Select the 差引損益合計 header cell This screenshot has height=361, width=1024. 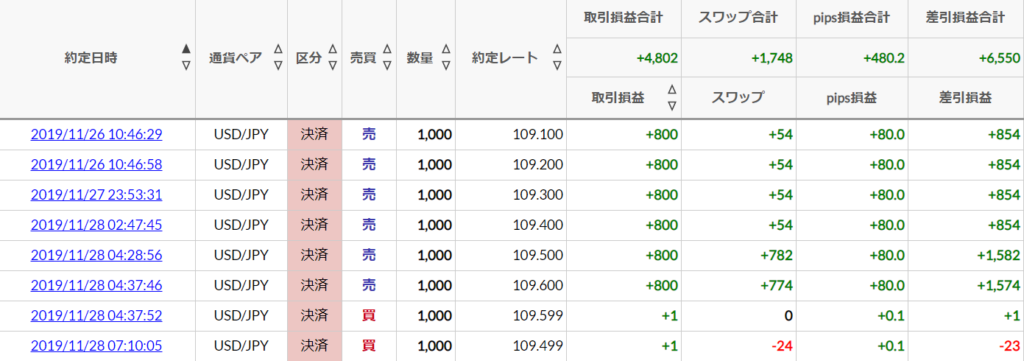coord(966,18)
